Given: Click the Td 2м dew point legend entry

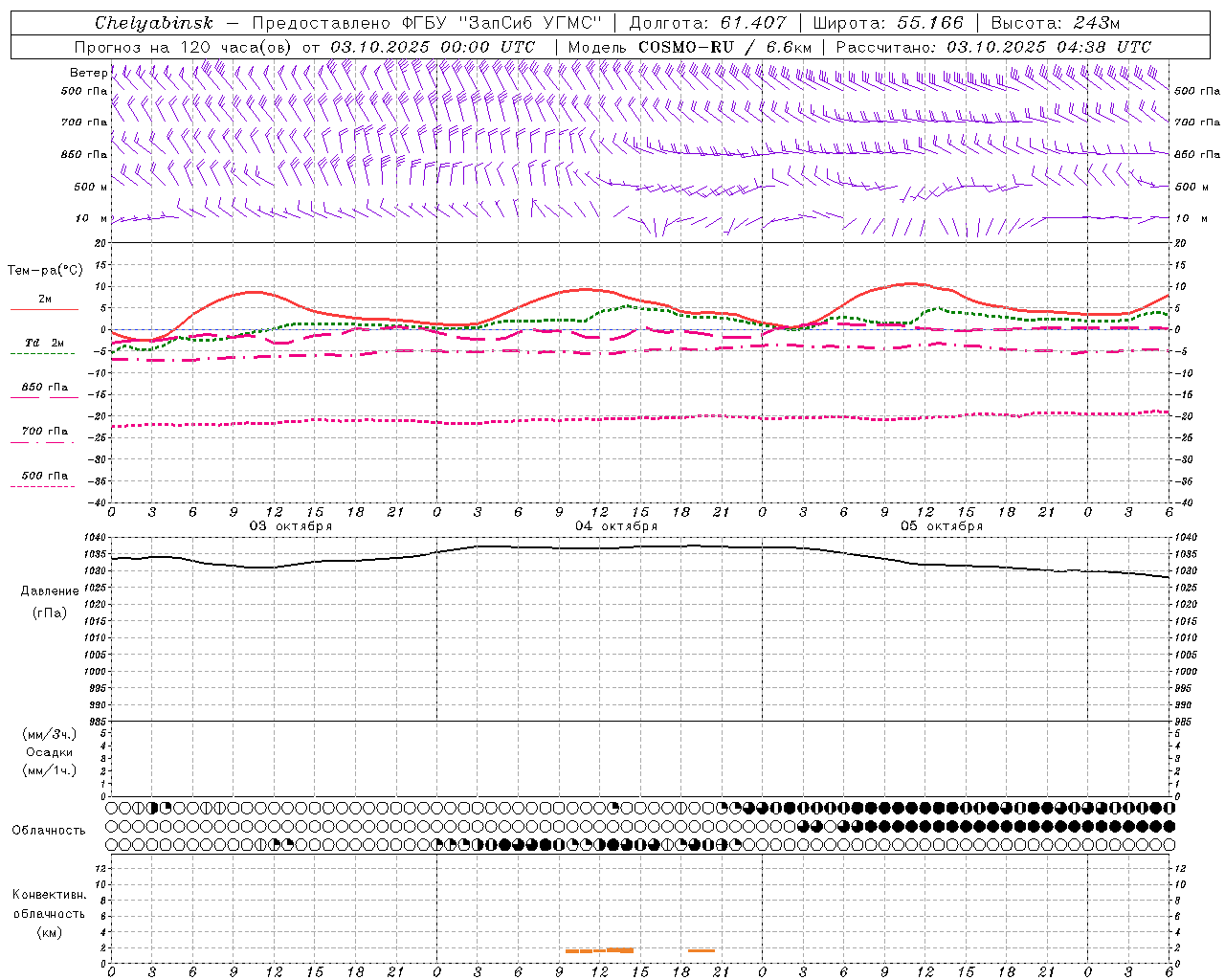Looking at the screenshot, I should 44,343.
